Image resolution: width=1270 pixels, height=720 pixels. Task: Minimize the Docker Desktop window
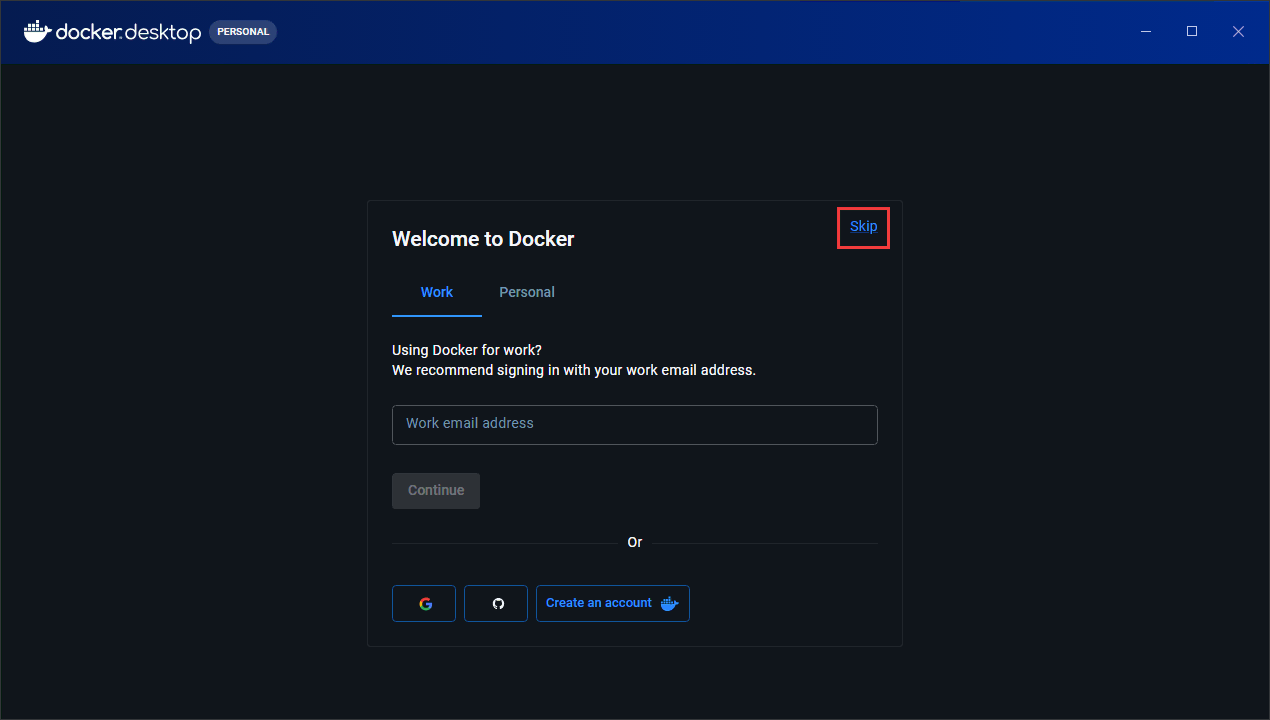(1146, 32)
